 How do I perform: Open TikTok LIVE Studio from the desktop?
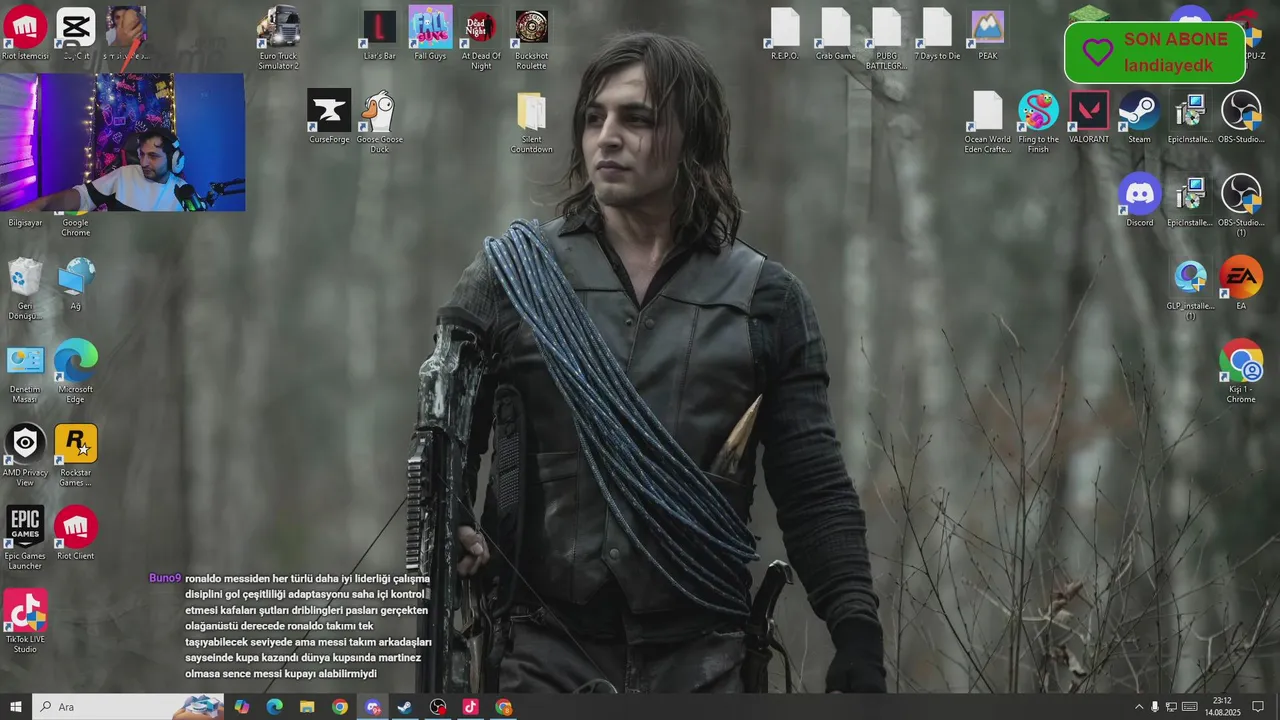(x=25, y=621)
